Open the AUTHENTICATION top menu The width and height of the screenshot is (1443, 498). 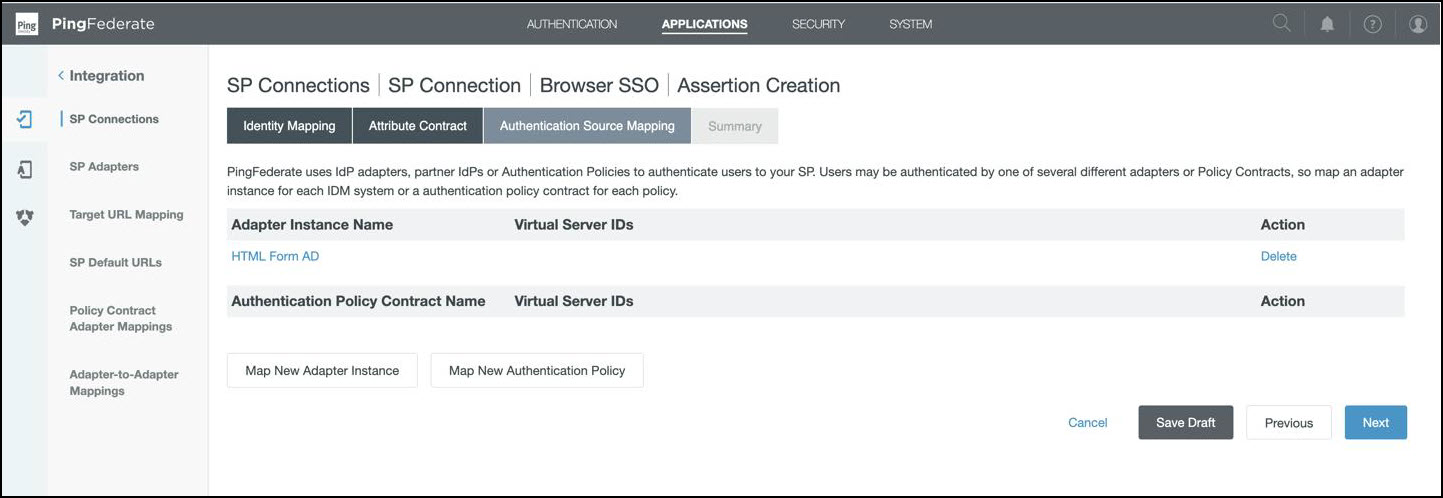point(571,24)
